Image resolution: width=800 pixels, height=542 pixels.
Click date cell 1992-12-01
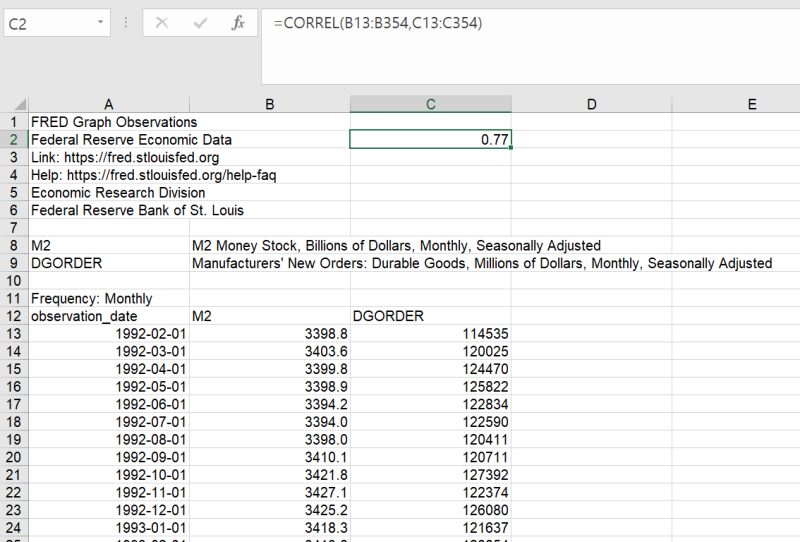tap(109, 510)
